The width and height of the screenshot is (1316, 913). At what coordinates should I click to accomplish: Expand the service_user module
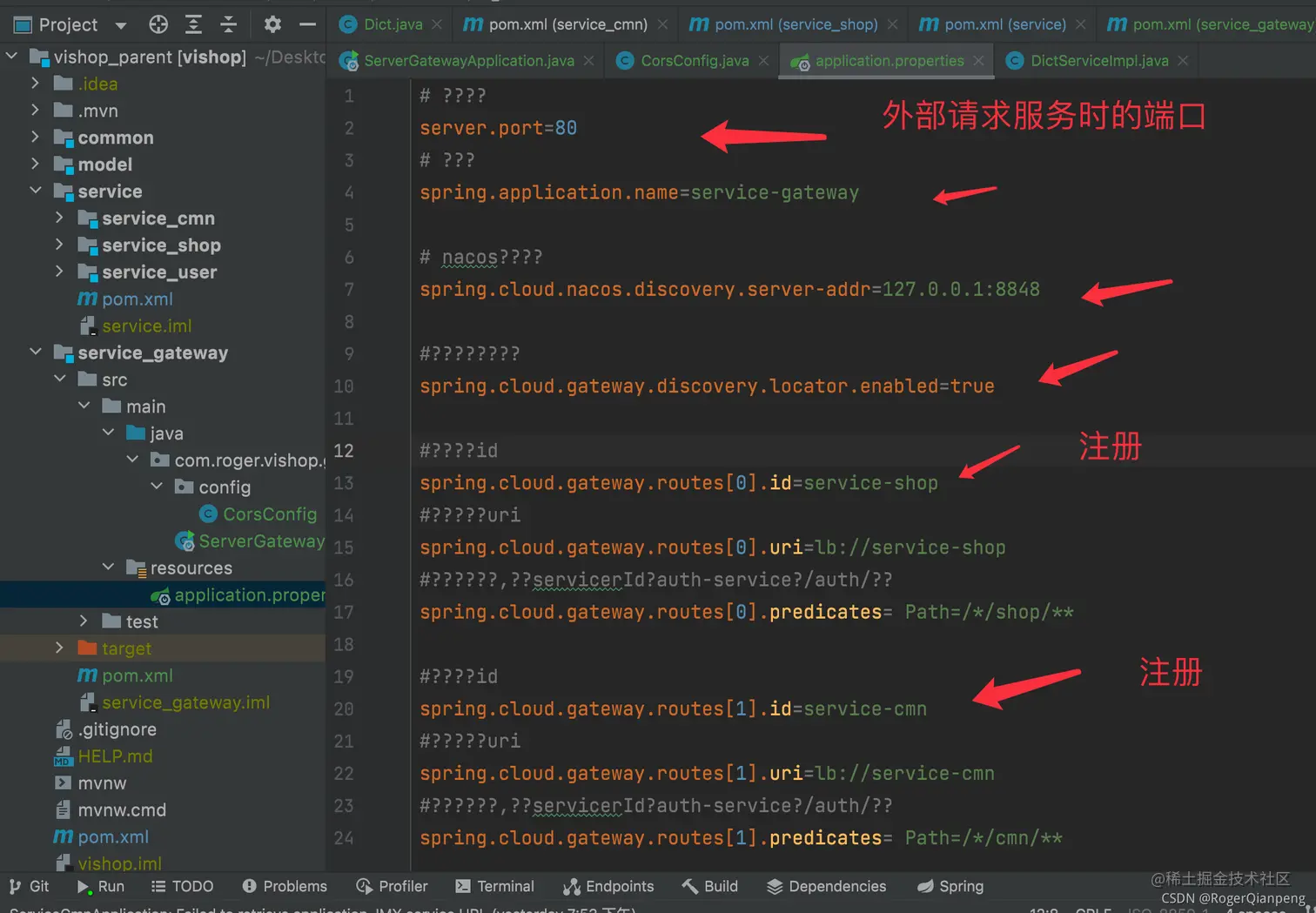59,272
